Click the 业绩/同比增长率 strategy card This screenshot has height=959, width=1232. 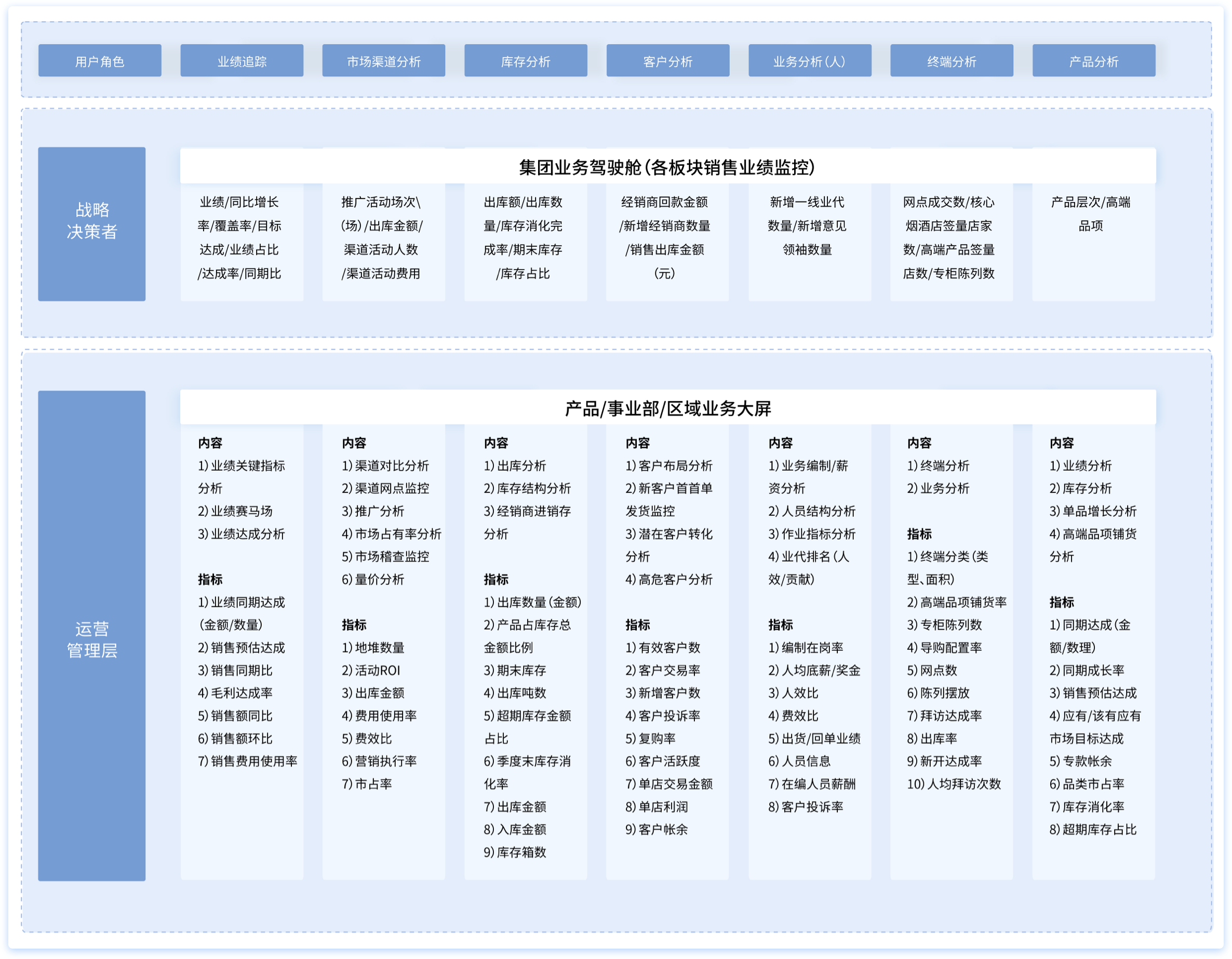point(240,237)
